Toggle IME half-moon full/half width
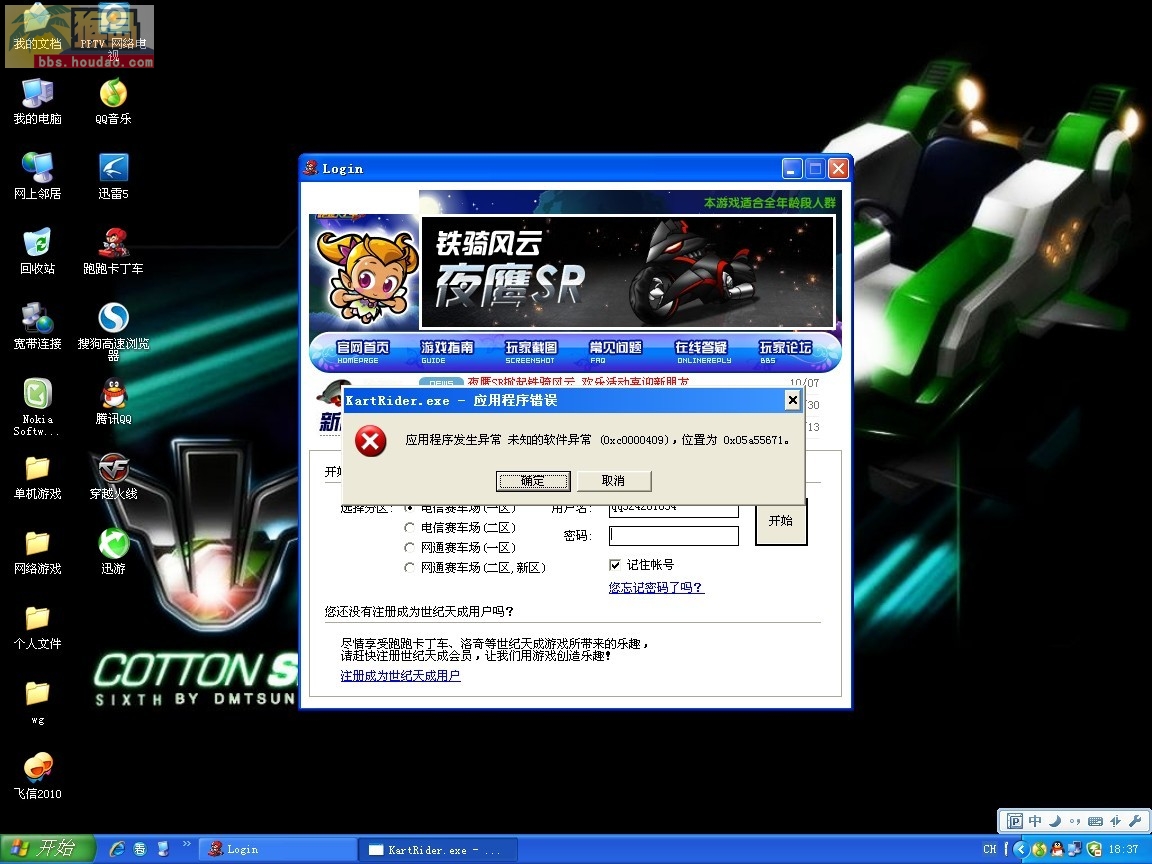Image resolution: width=1152 pixels, height=864 pixels. click(1055, 821)
